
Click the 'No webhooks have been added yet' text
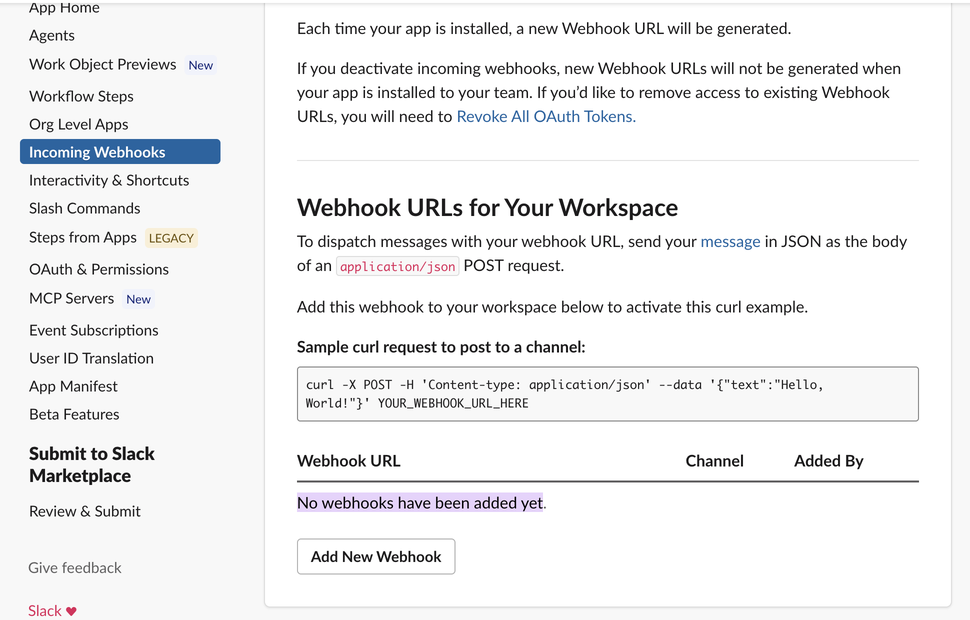(x=421, y=503)
